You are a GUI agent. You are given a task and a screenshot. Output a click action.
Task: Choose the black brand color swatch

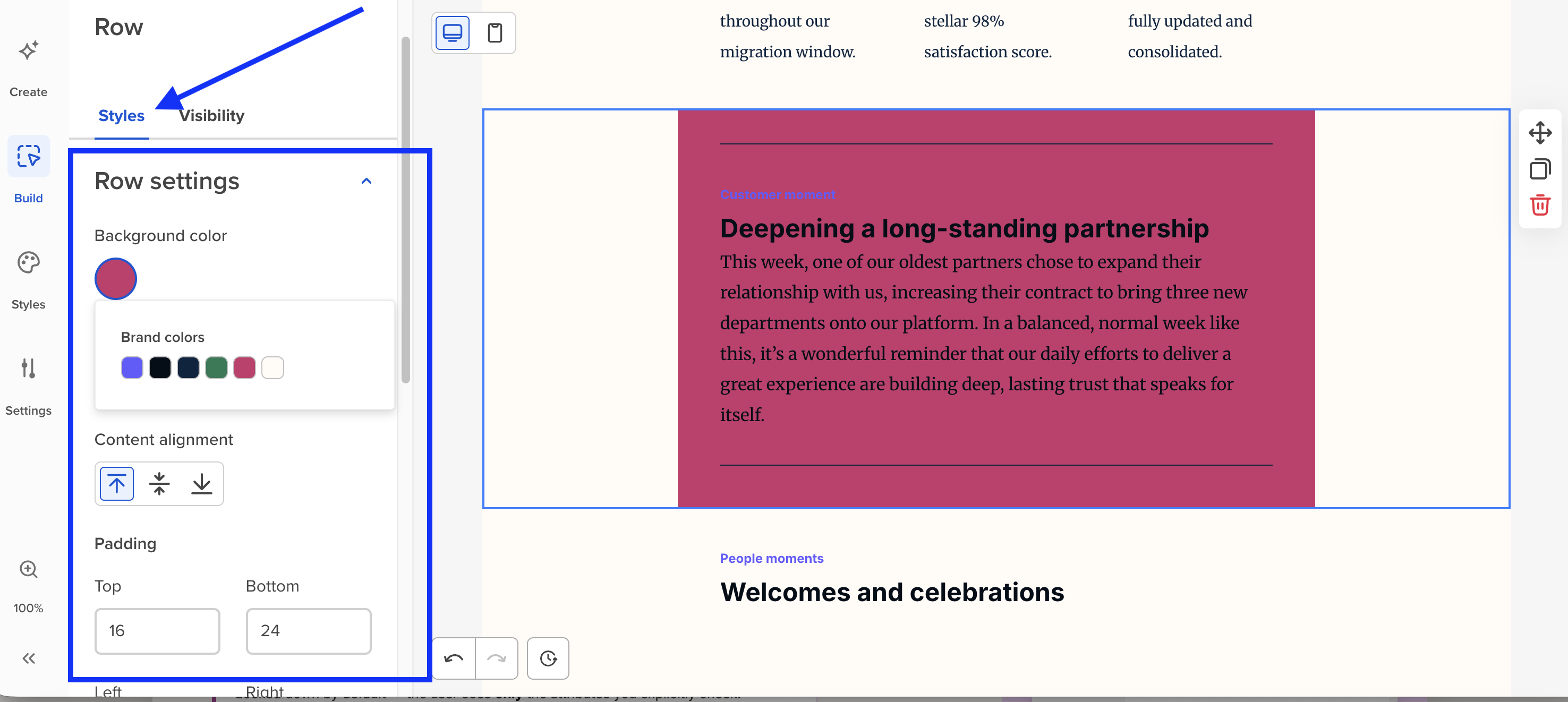point(160,368)
